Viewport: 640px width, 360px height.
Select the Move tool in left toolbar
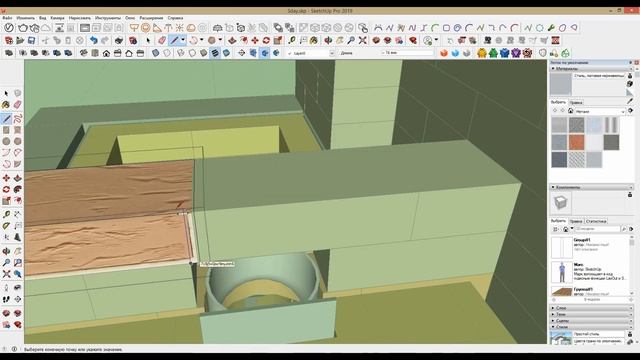click(6, 178)
